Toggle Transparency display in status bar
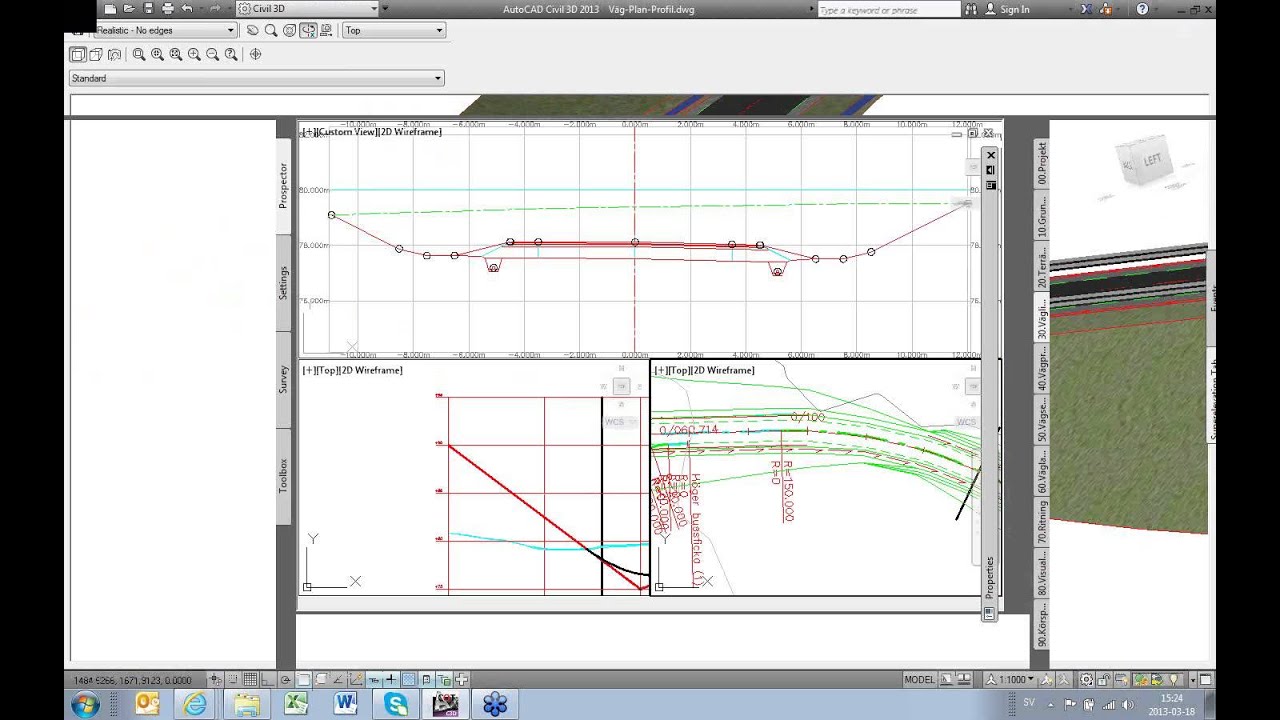1280x720 pixels. pos(409,680)
